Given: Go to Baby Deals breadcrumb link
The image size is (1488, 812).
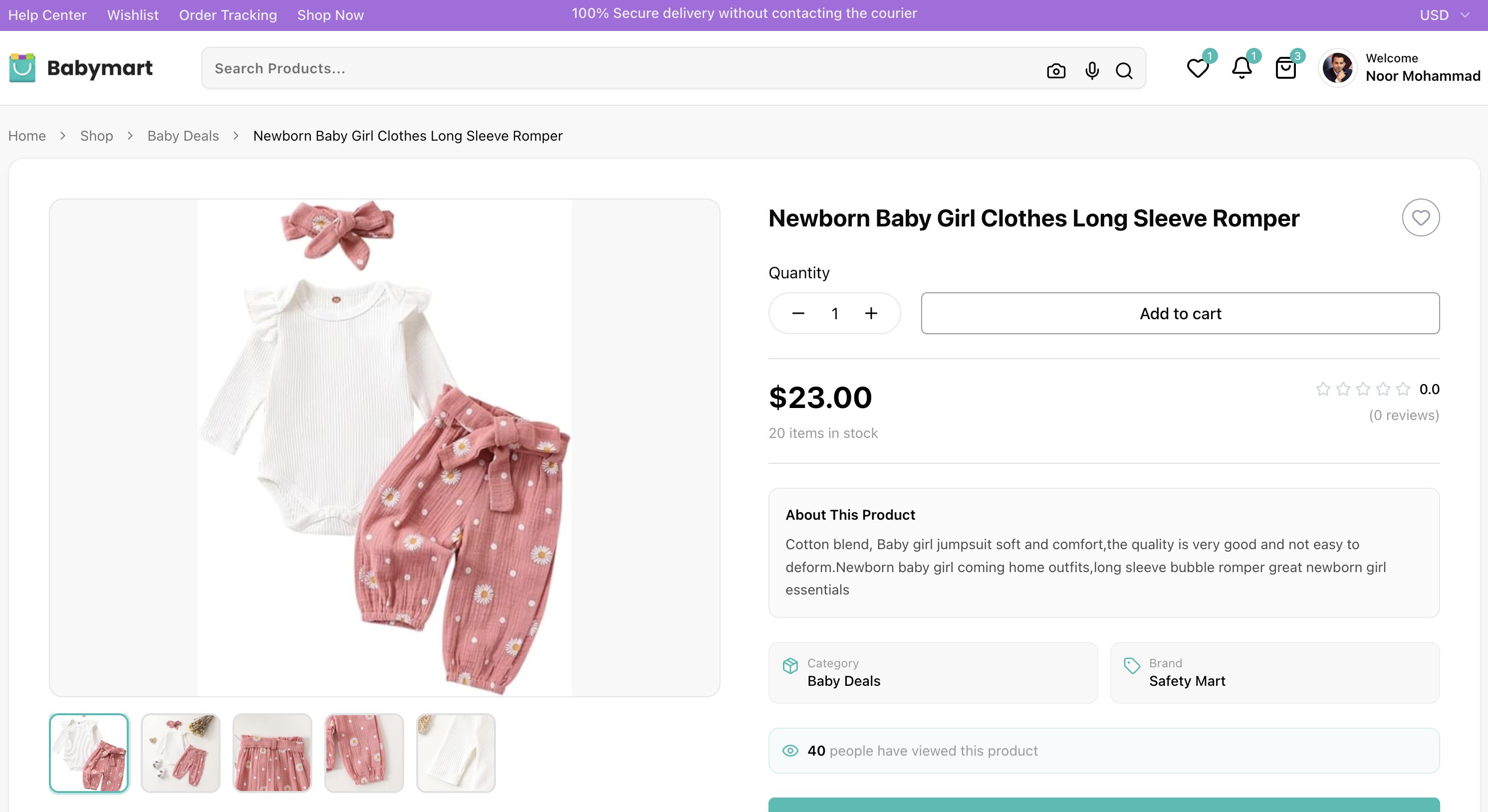Looking at the screenshot, I should click(183, 136).
